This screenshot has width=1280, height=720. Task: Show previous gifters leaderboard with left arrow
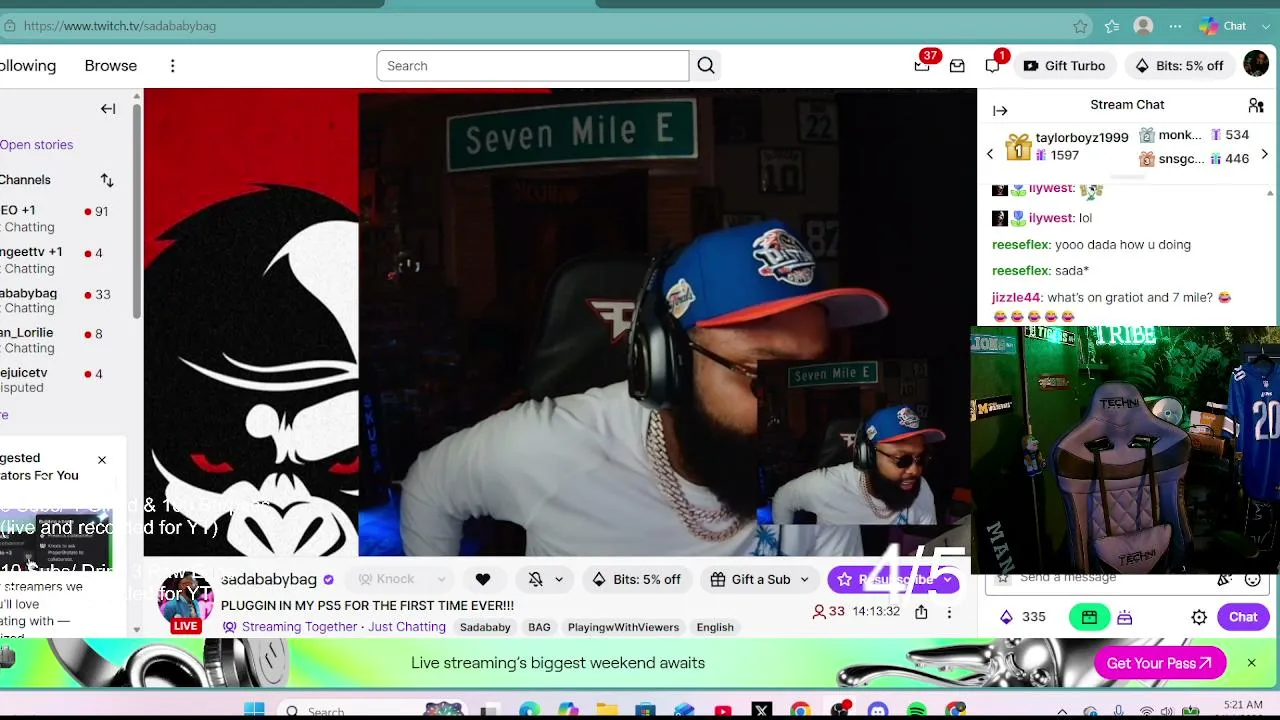[990, 154]
